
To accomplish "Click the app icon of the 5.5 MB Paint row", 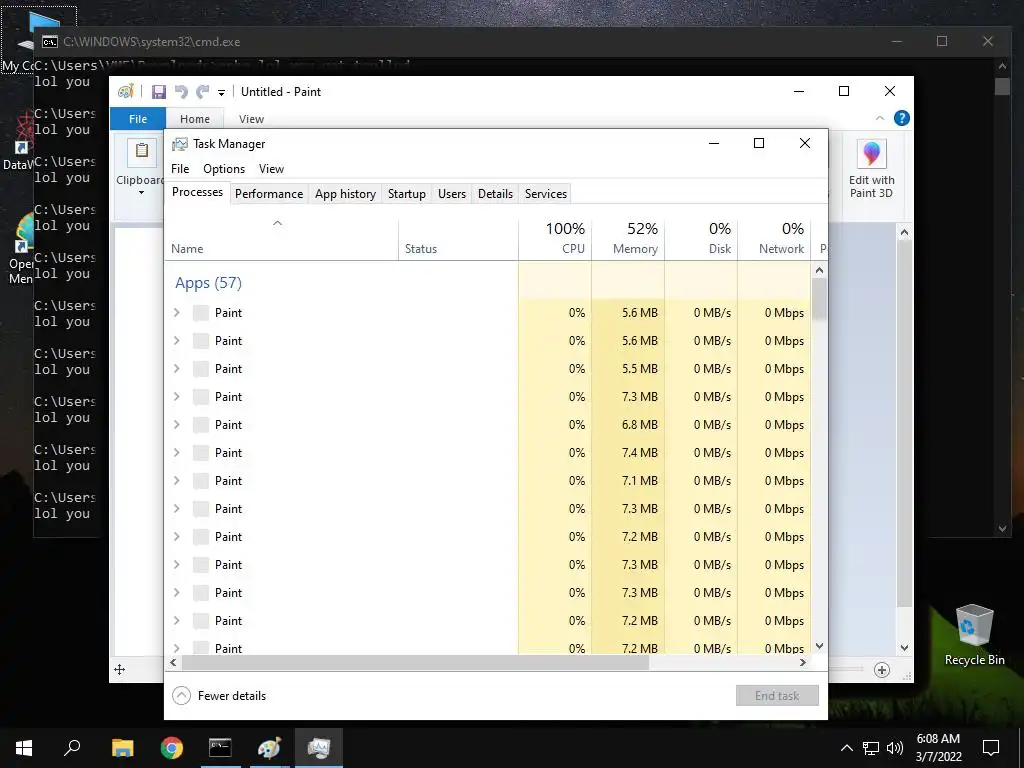I will [201, 369].
